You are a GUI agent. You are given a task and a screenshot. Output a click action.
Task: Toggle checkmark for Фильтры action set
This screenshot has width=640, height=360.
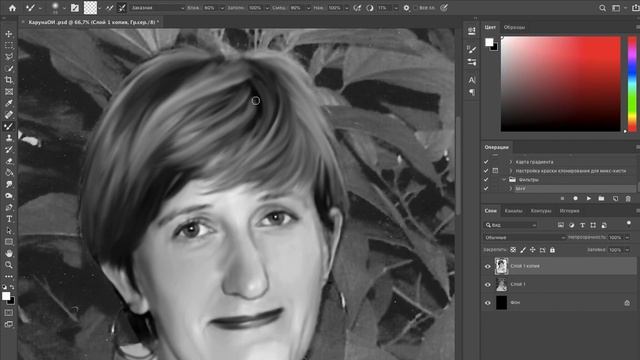point(486,180)
